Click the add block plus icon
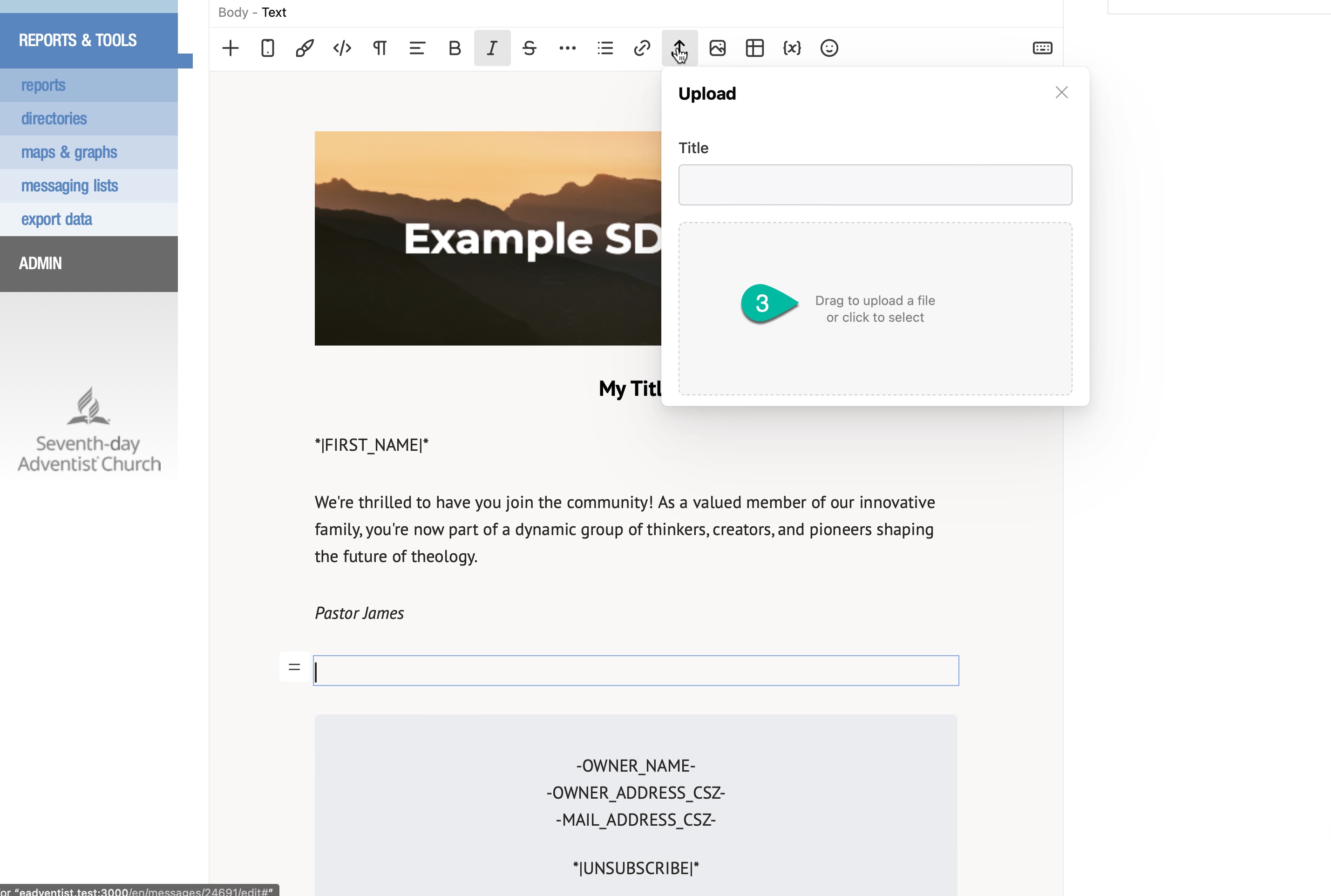 pos(231,48)
